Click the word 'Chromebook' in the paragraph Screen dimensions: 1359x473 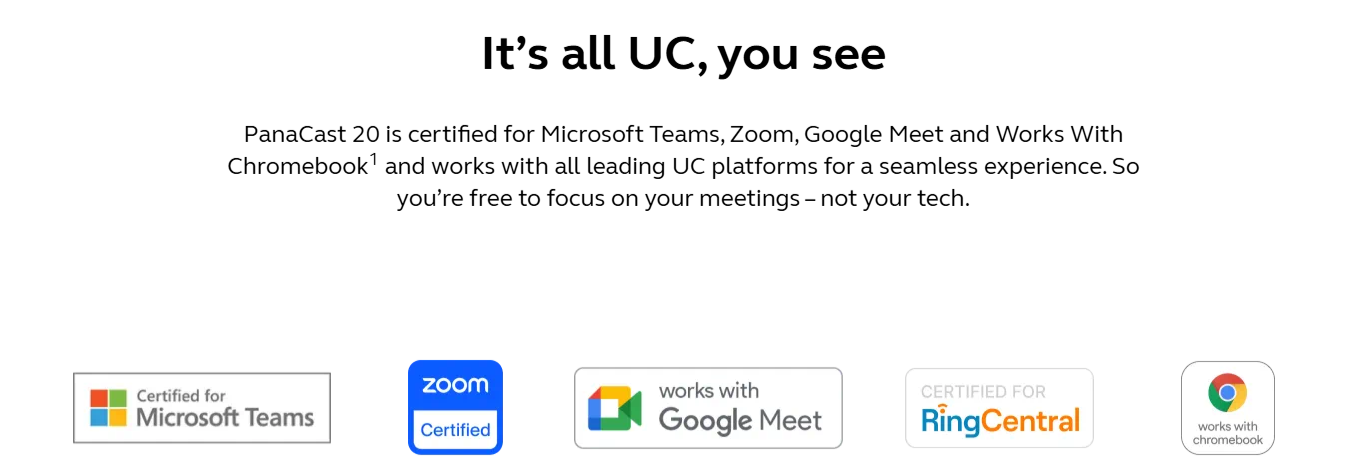pos(298,167)
